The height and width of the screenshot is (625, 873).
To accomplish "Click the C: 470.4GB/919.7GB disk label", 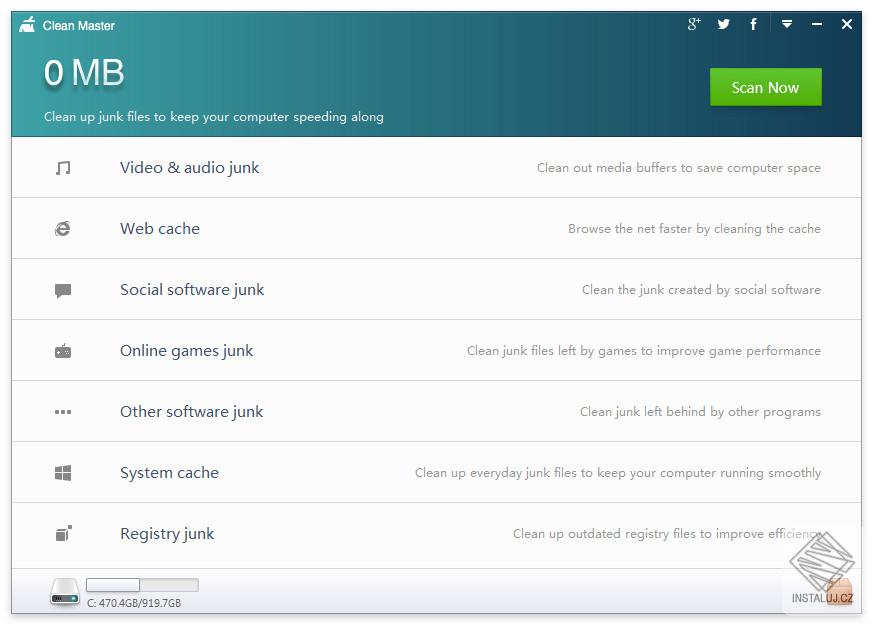I will point(134,603).
